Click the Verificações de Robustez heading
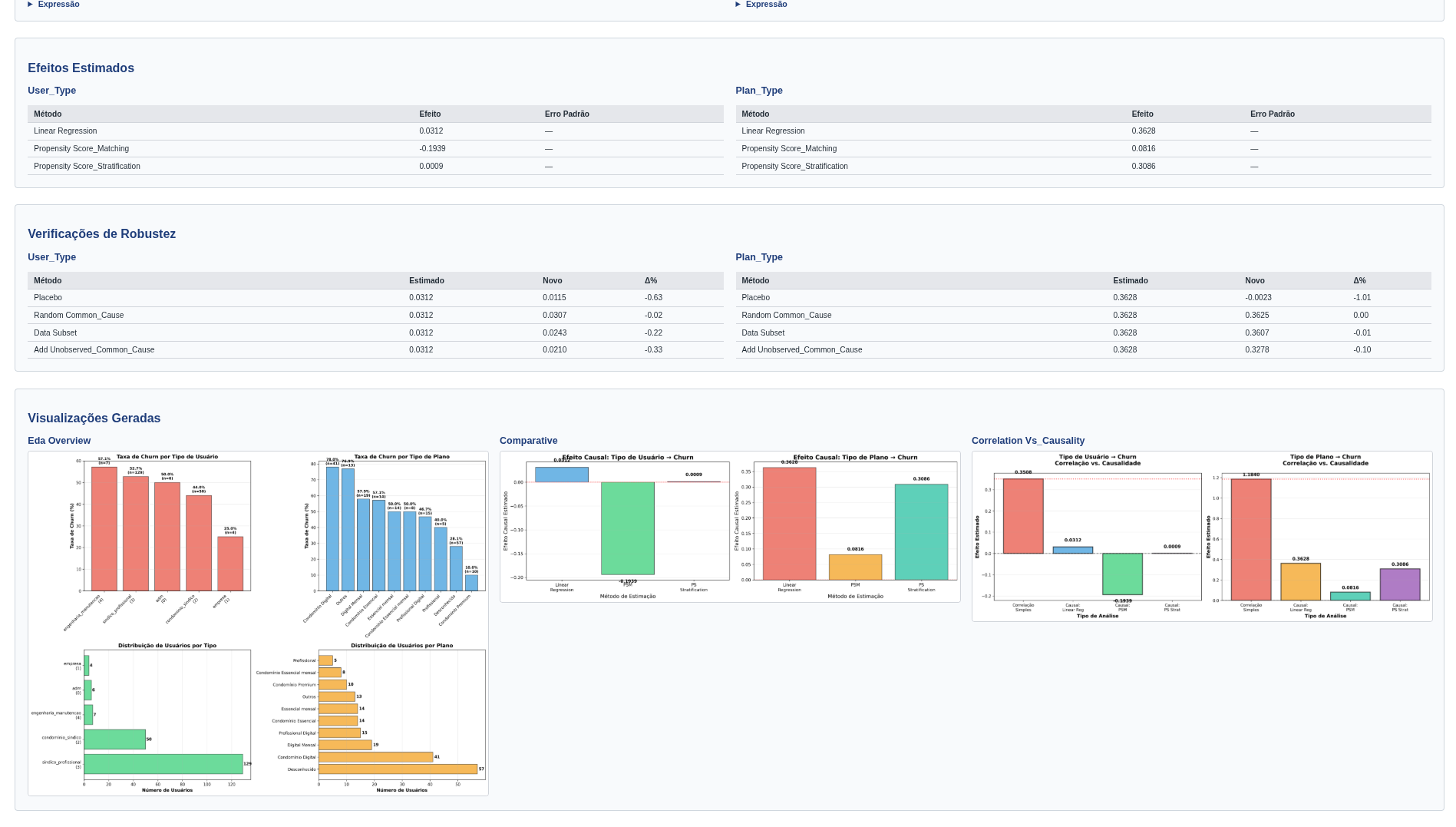1456x827 pixels. point(101,234)
